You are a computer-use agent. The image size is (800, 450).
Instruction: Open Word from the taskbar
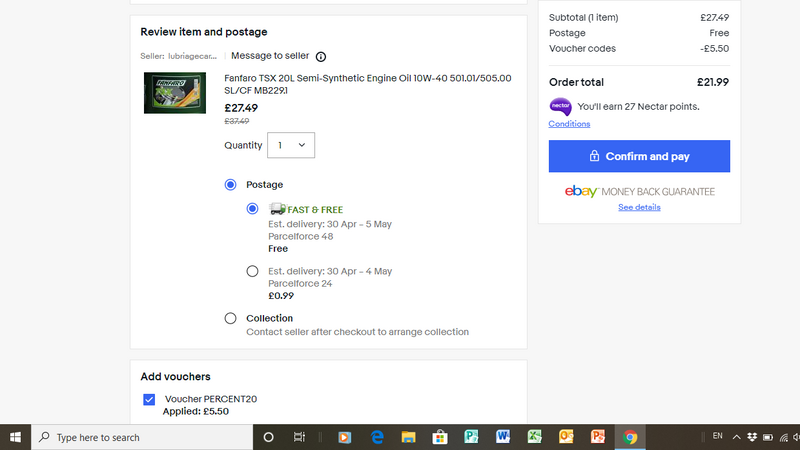pos(503,437)
